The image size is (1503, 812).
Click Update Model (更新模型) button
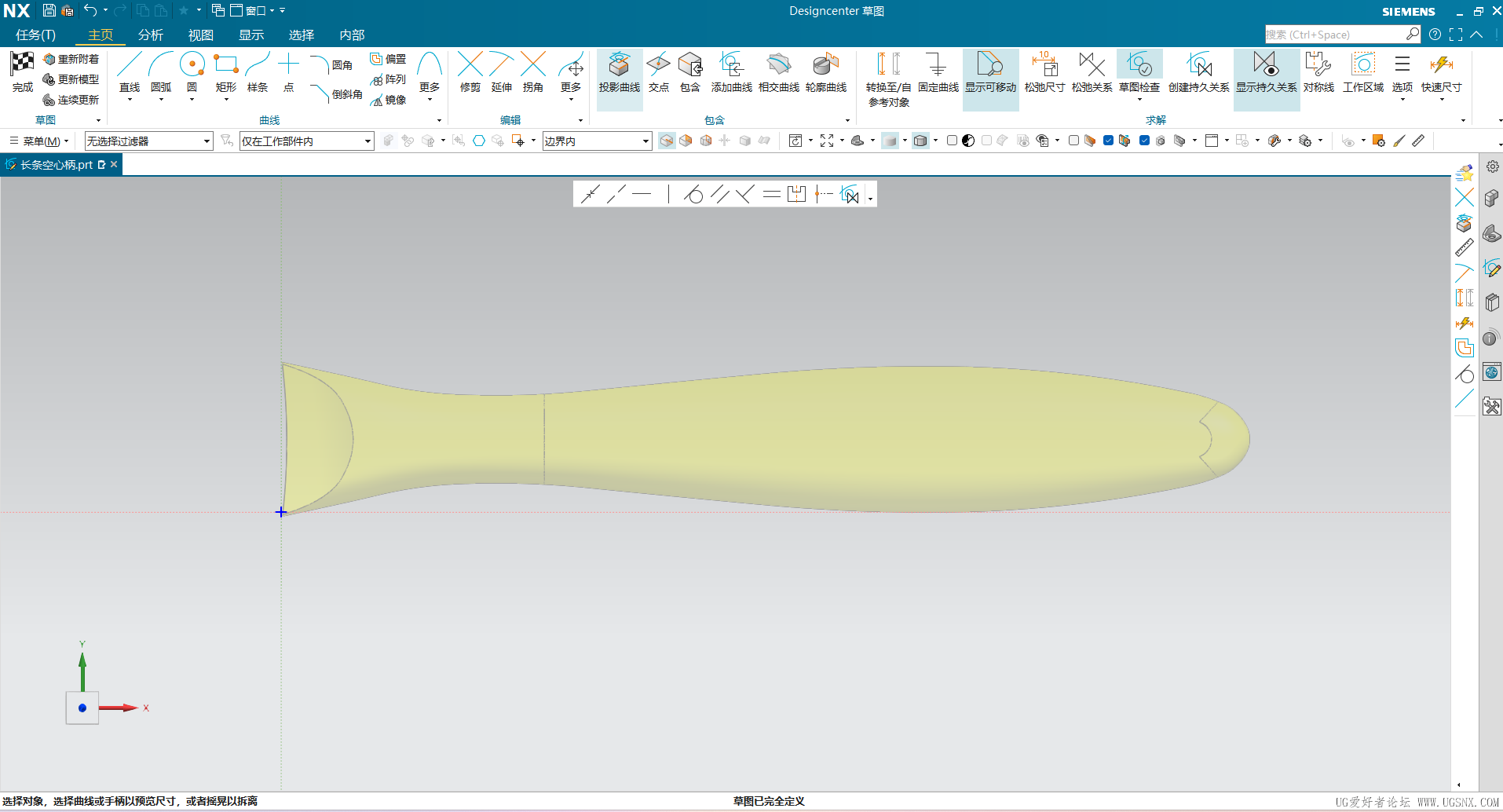click(x=71, y=79)
